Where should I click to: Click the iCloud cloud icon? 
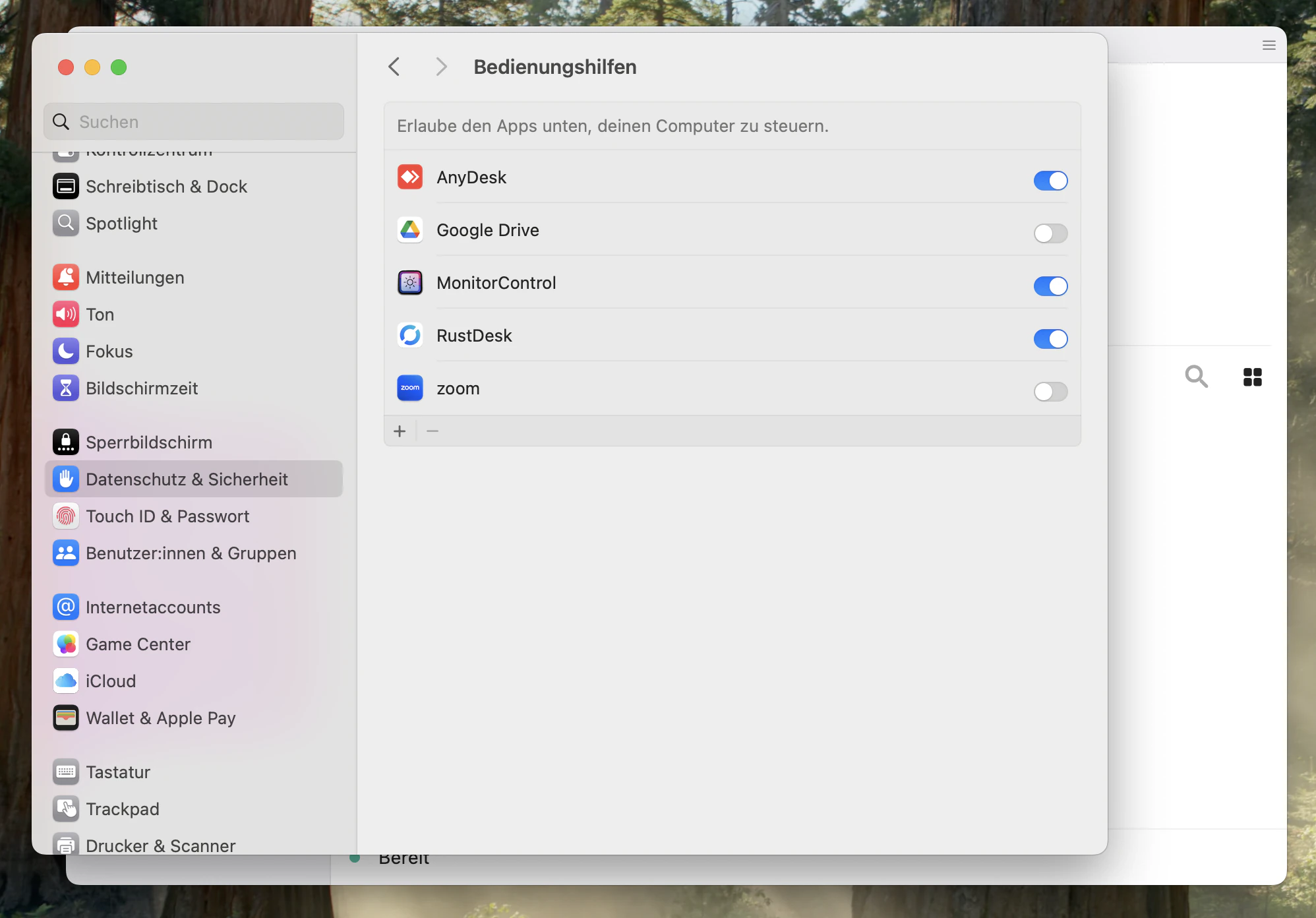[66, 681]
